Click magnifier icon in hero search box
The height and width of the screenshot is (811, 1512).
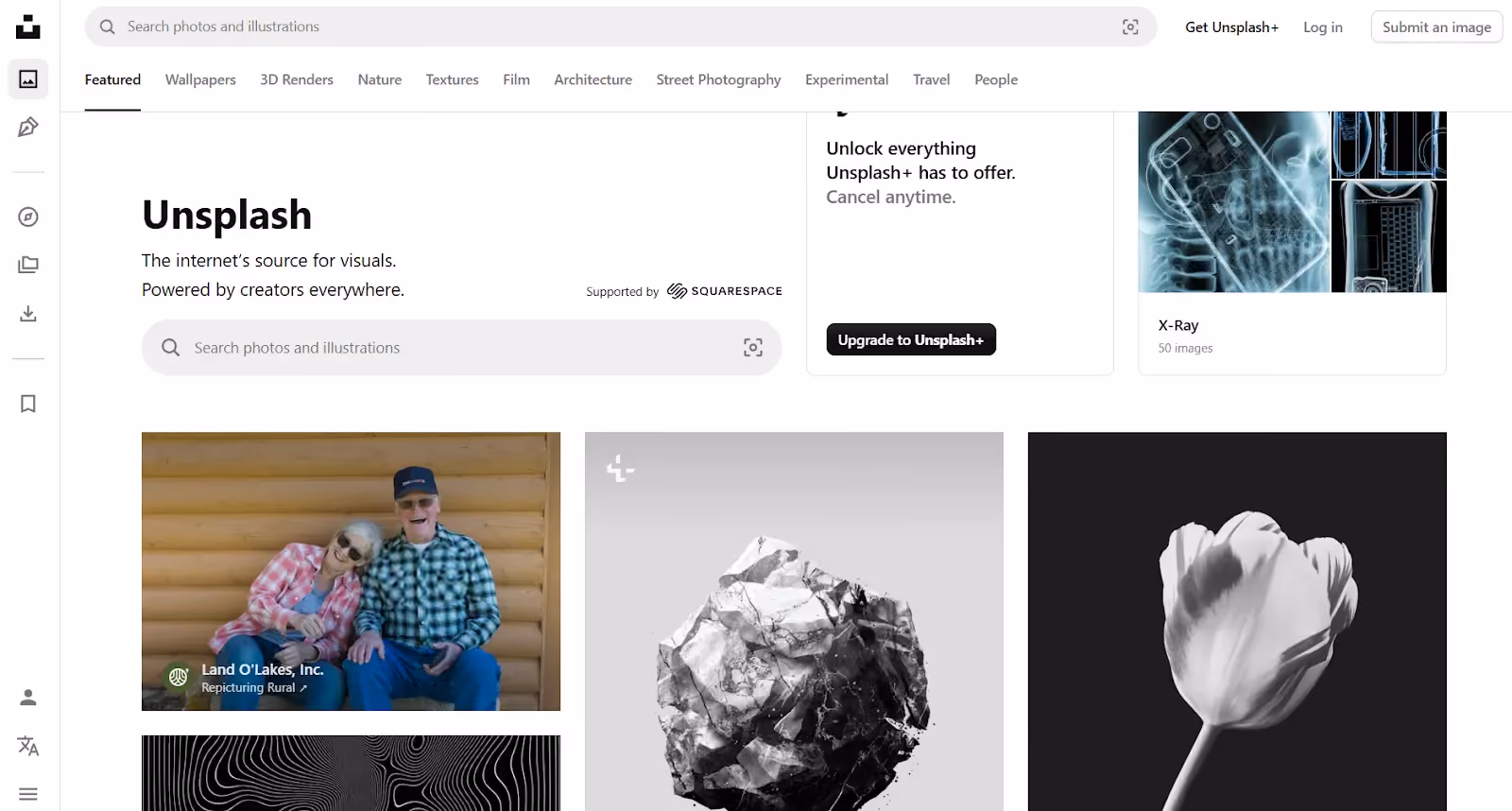click(x=170, y=348)
